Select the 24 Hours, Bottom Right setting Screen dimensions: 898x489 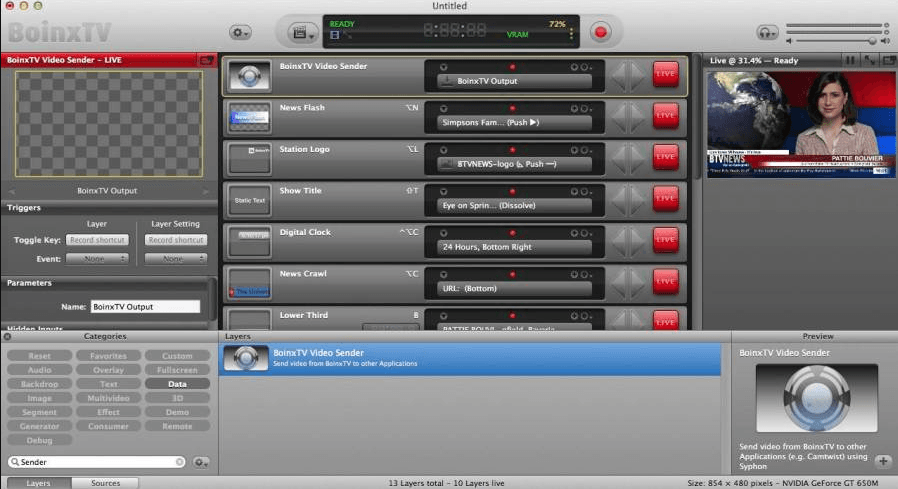click(x=514, y=247)
